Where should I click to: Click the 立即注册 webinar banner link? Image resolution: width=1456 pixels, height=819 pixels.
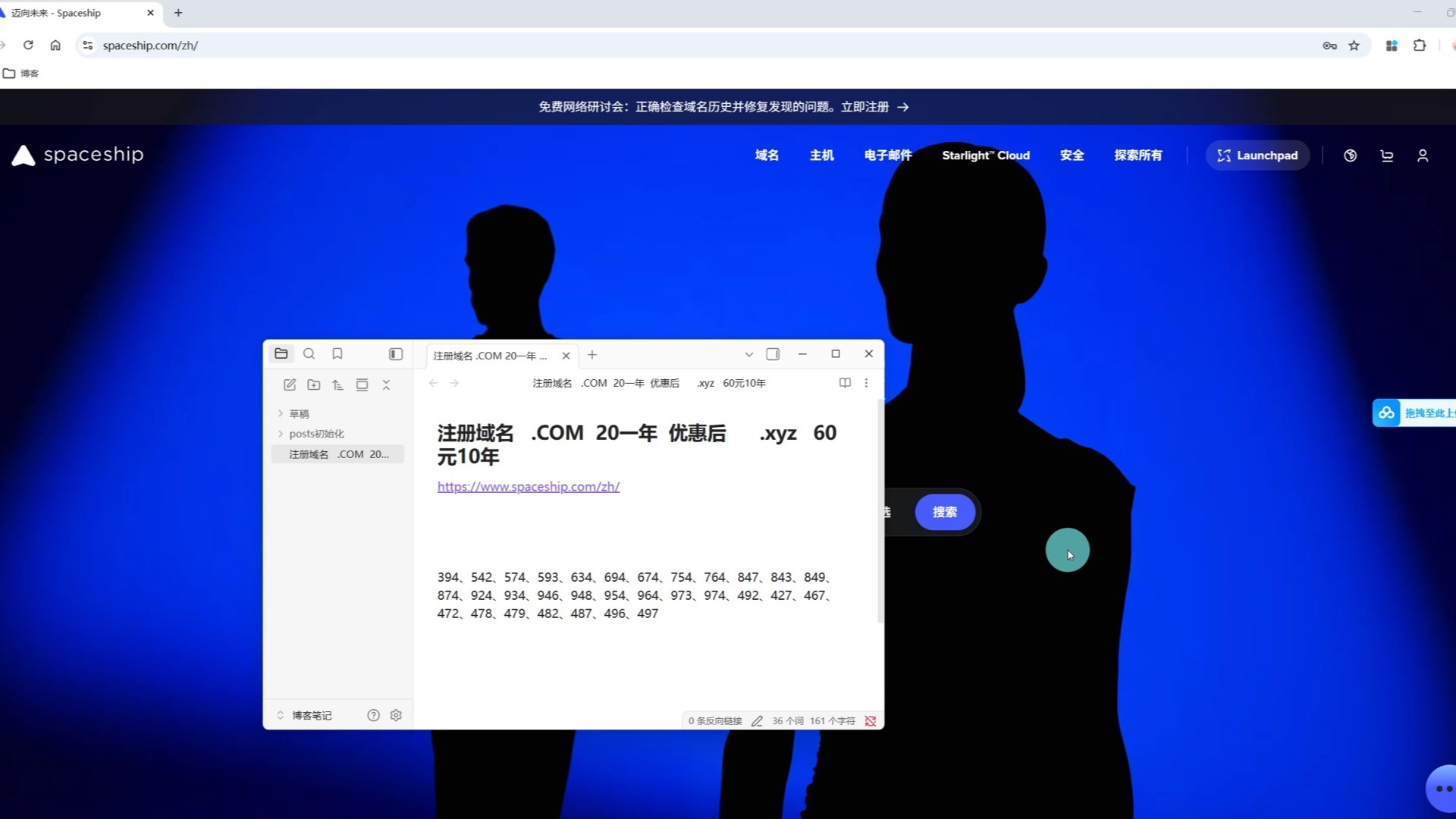(x=875, y=107)
